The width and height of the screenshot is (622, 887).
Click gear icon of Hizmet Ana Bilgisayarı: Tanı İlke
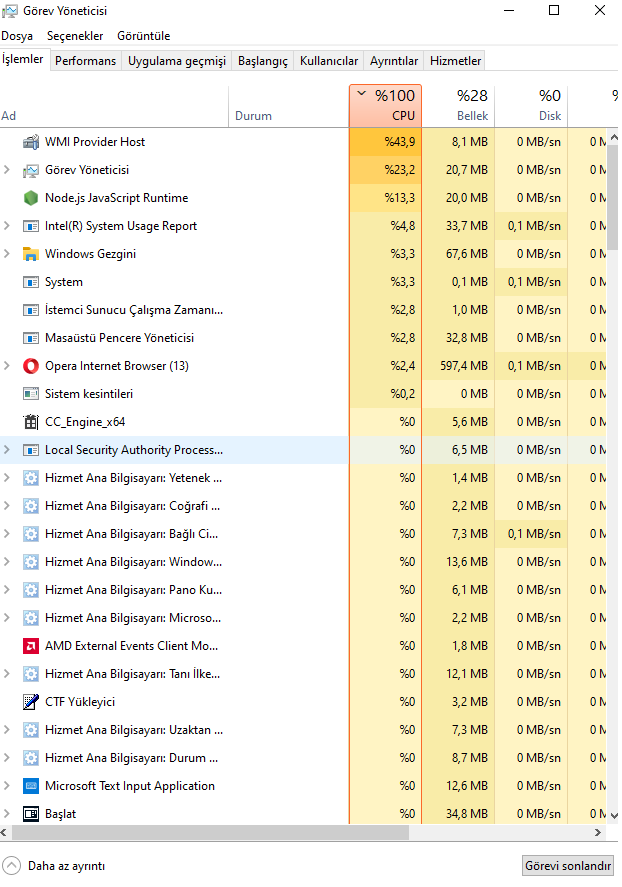31,674
